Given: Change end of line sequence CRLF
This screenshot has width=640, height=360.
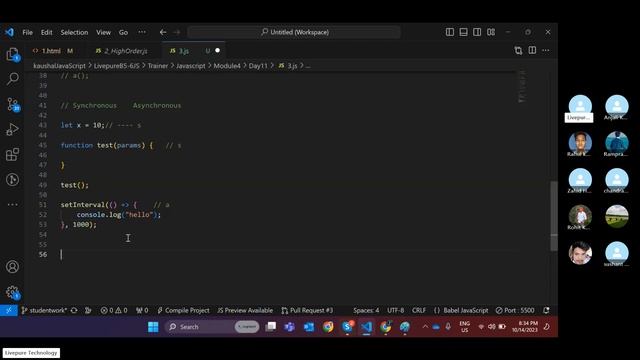Looking at the screenshot, I should [x=419, y=311].
